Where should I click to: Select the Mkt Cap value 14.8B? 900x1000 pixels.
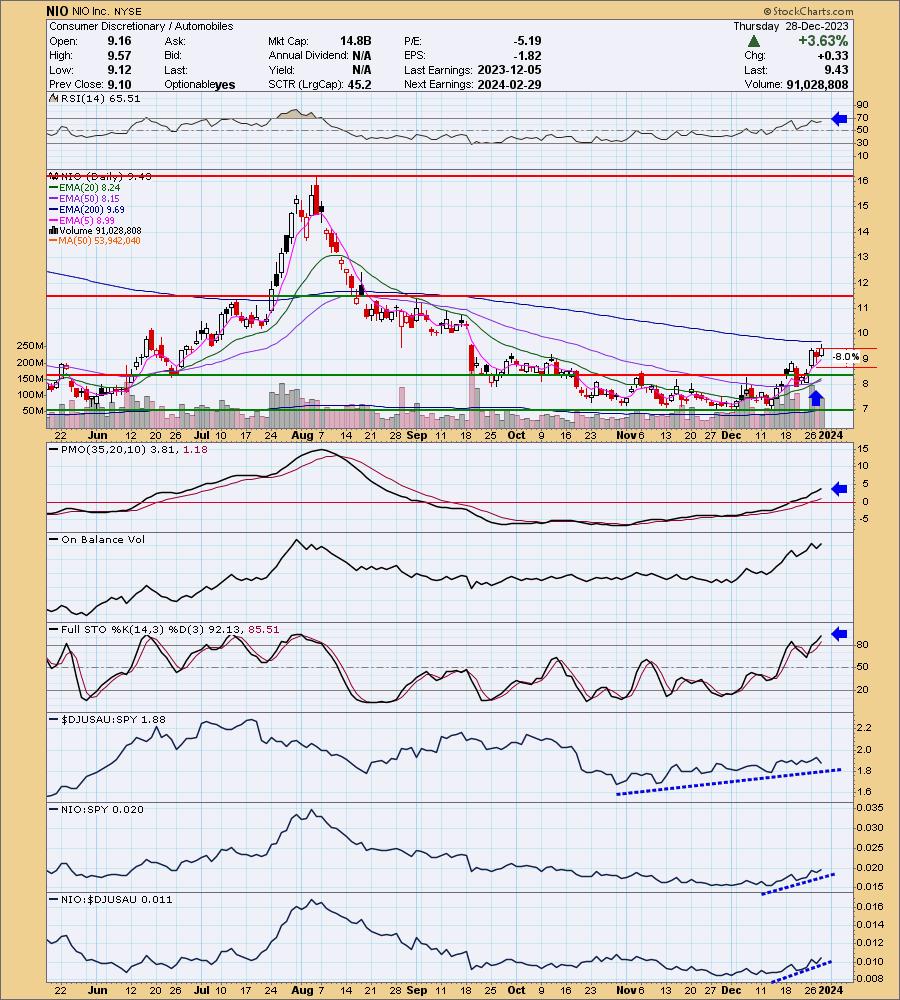click(355, 41)
